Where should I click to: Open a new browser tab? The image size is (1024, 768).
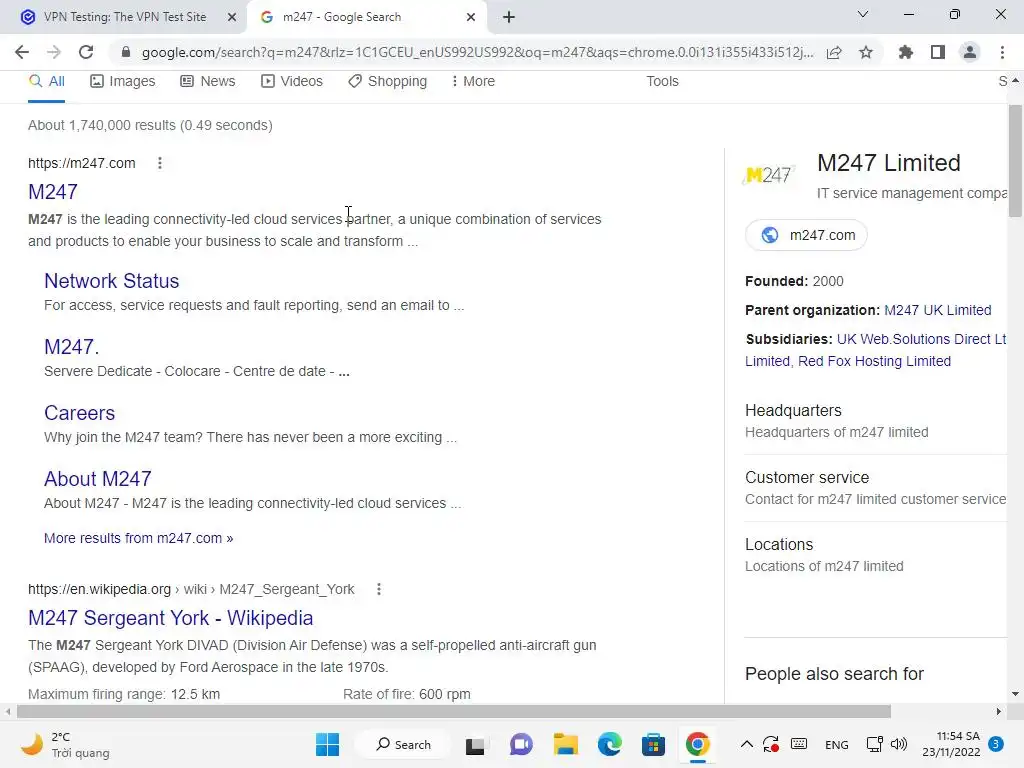pos(509,17)
